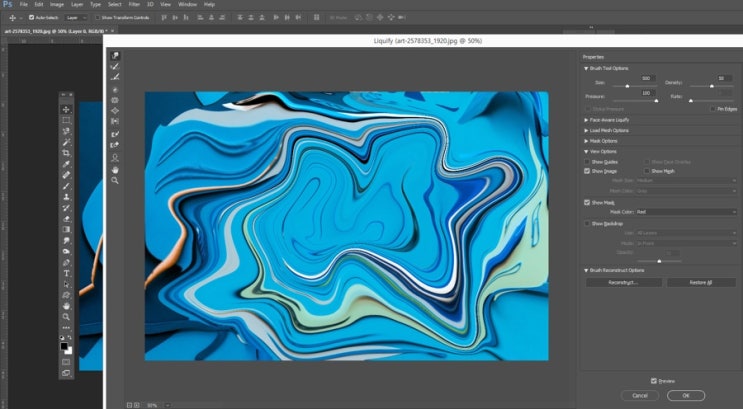Uncheck the Show Mask checkbox

pos(587,202)
